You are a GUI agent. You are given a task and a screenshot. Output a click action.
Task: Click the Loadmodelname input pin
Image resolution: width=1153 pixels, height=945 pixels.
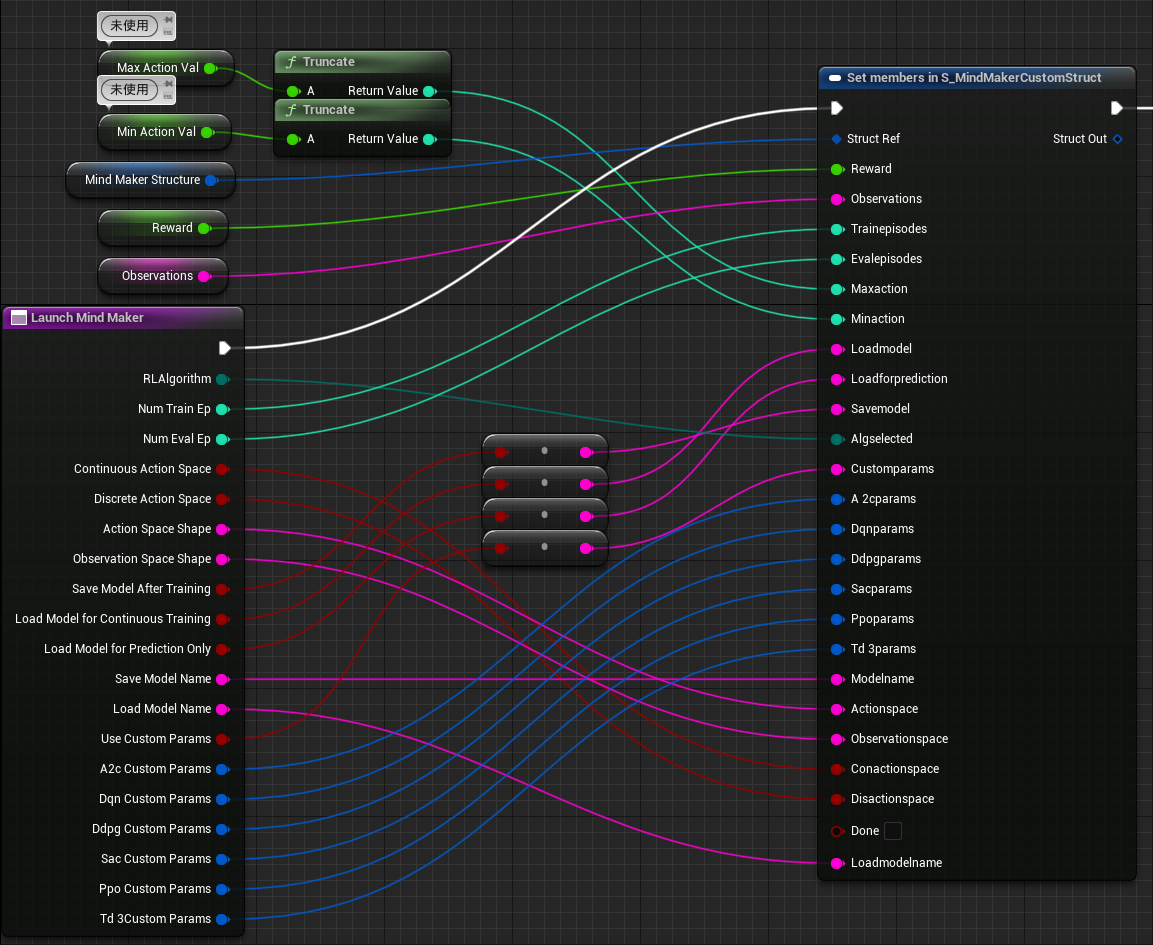pyautogui.click(x=836, y=863)
